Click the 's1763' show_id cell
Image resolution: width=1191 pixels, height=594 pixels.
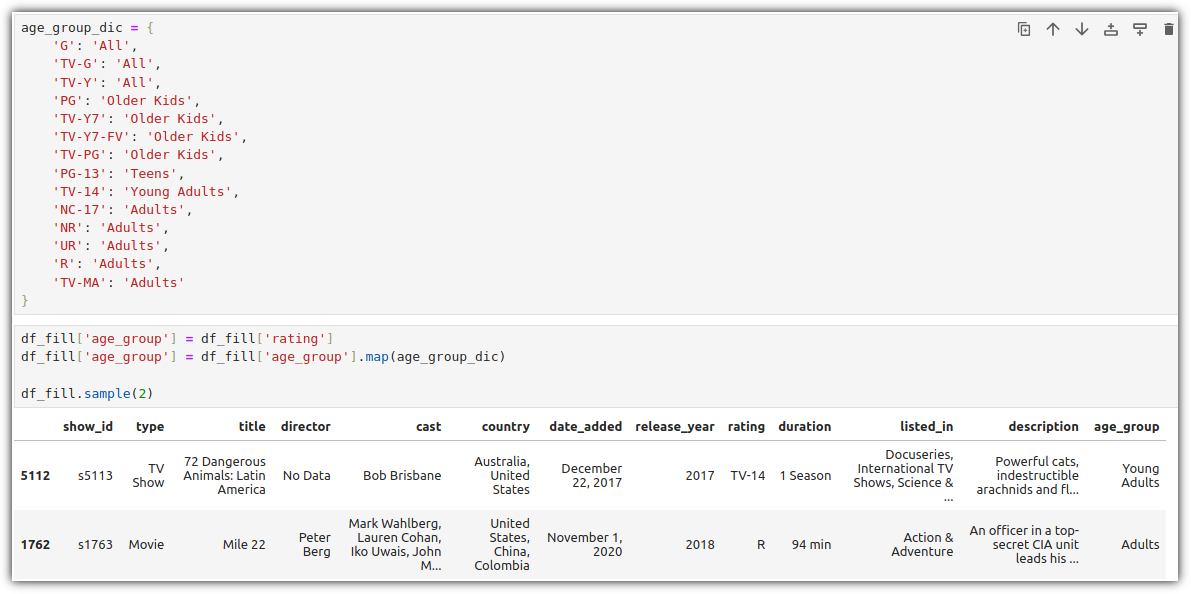[x=96, y=545]
